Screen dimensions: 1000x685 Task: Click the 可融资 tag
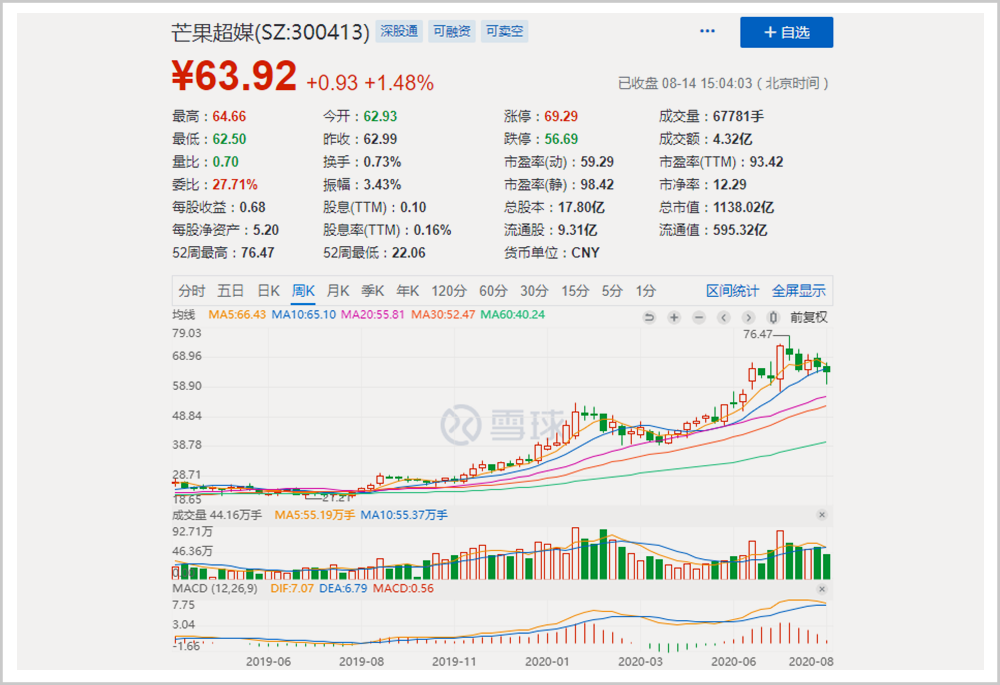pos(452,31)
